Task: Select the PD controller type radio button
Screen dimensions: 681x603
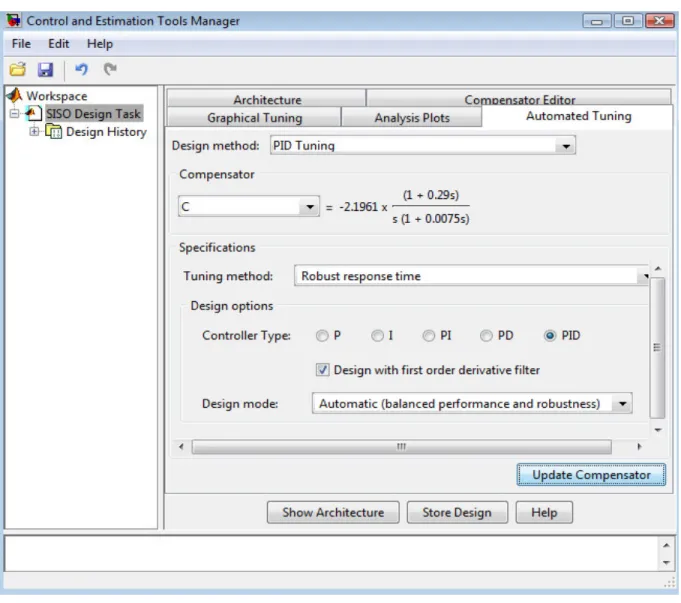Action: 486,335
